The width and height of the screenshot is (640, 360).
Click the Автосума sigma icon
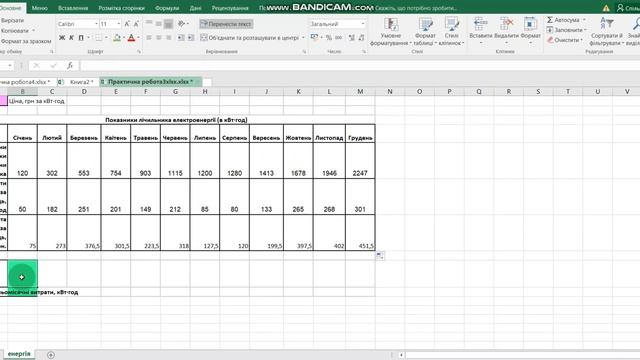[550, 20]
